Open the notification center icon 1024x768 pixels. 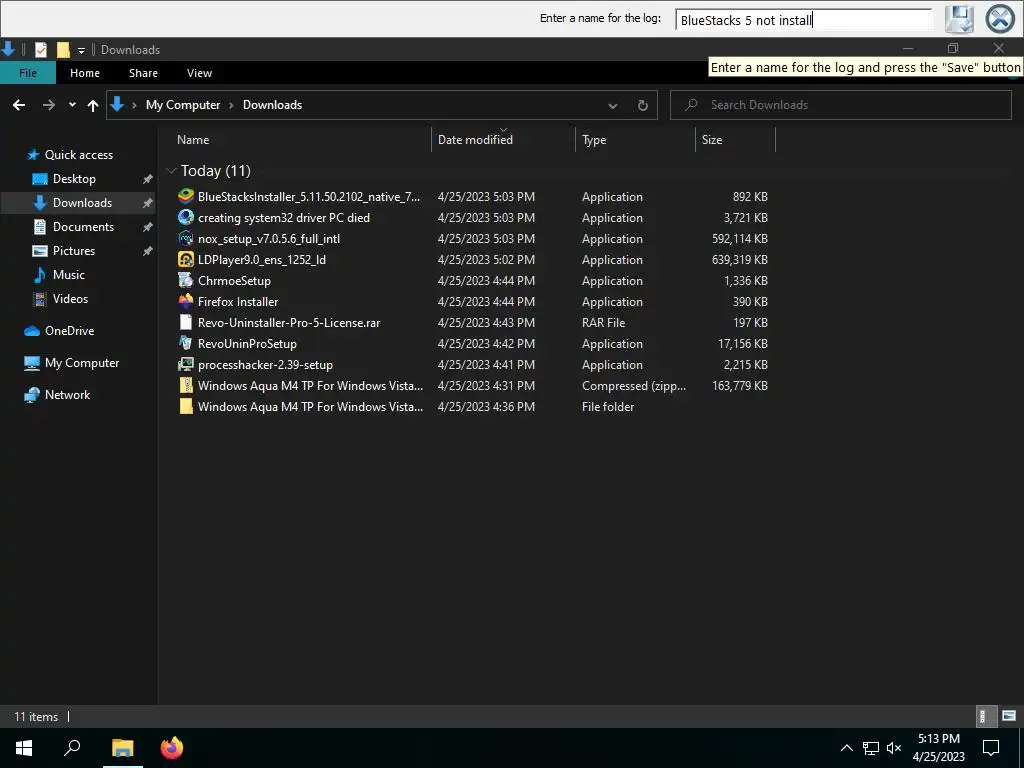point(991,748)
